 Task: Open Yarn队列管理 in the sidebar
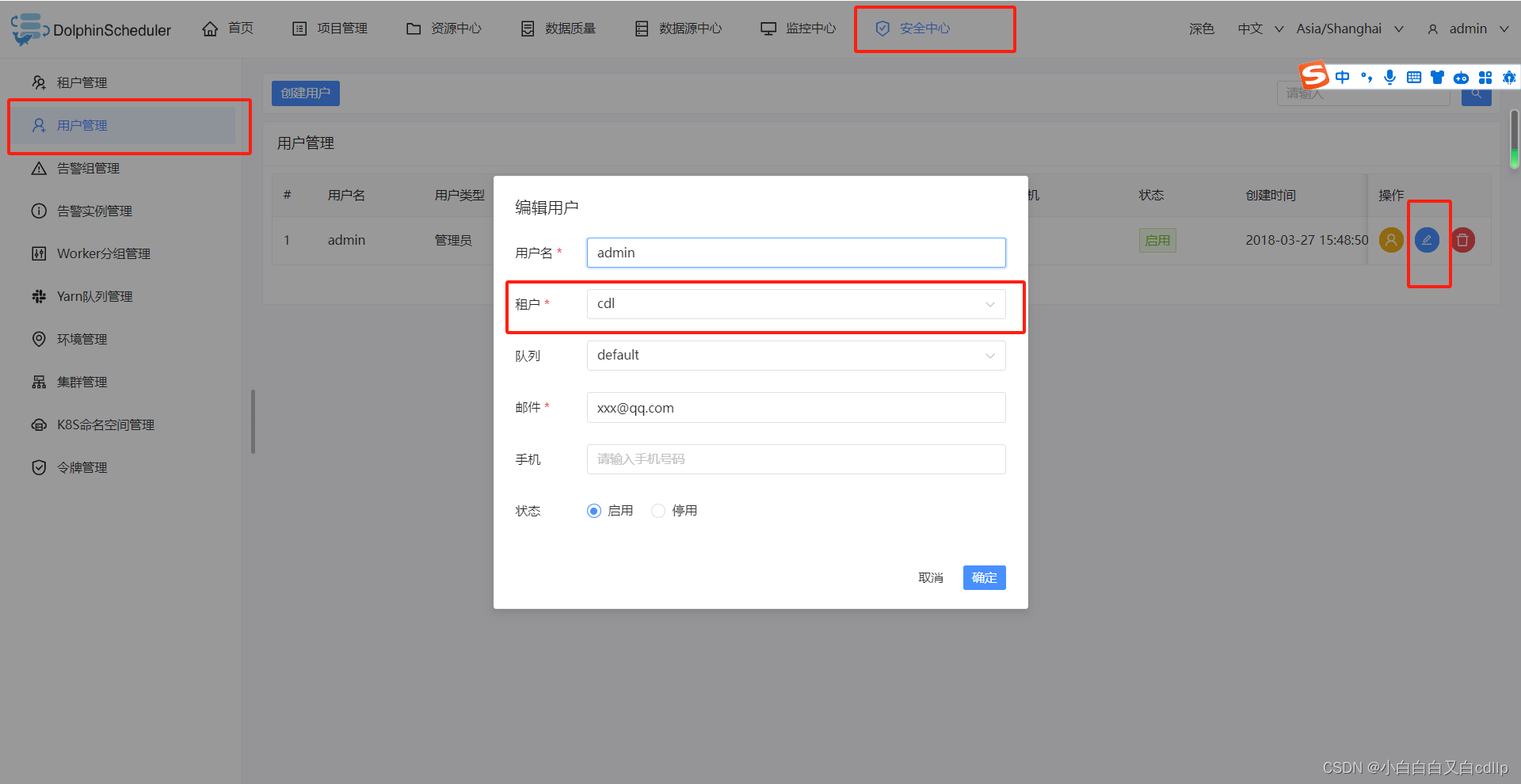coord(121,296)
